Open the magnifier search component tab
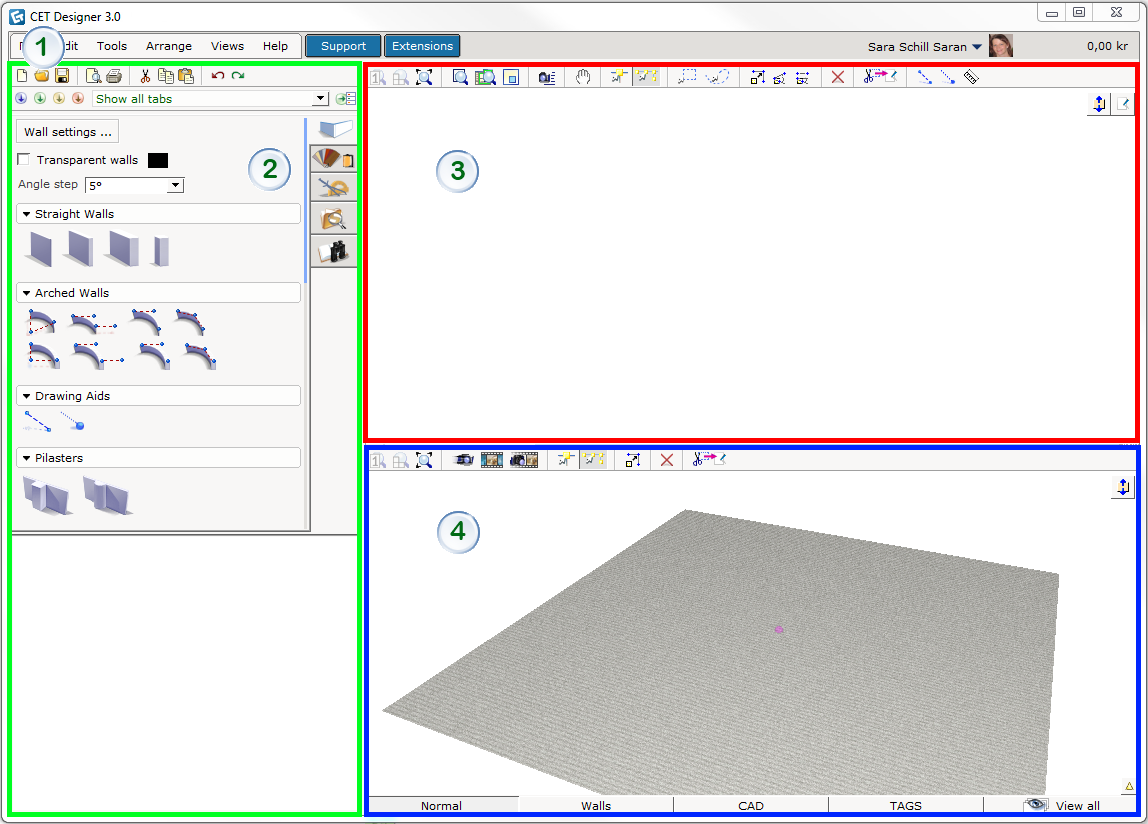 334,219
